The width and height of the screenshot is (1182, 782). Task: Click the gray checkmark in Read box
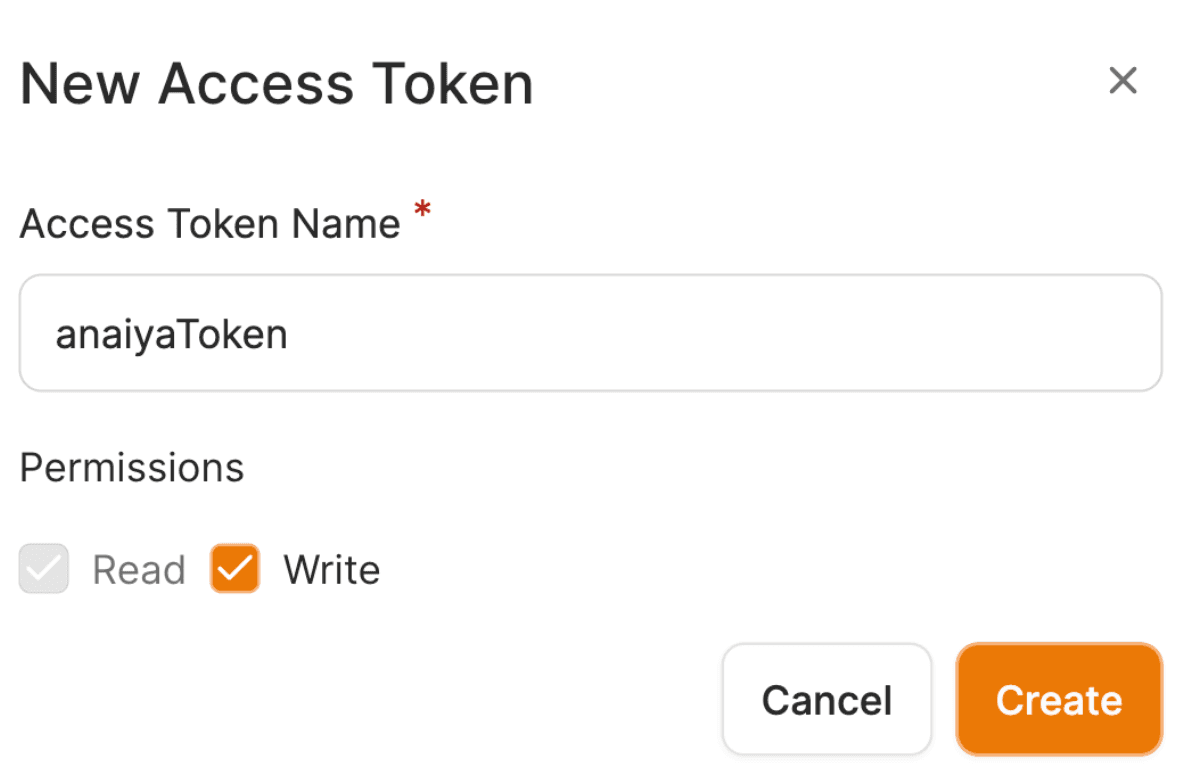click(44, 569)
